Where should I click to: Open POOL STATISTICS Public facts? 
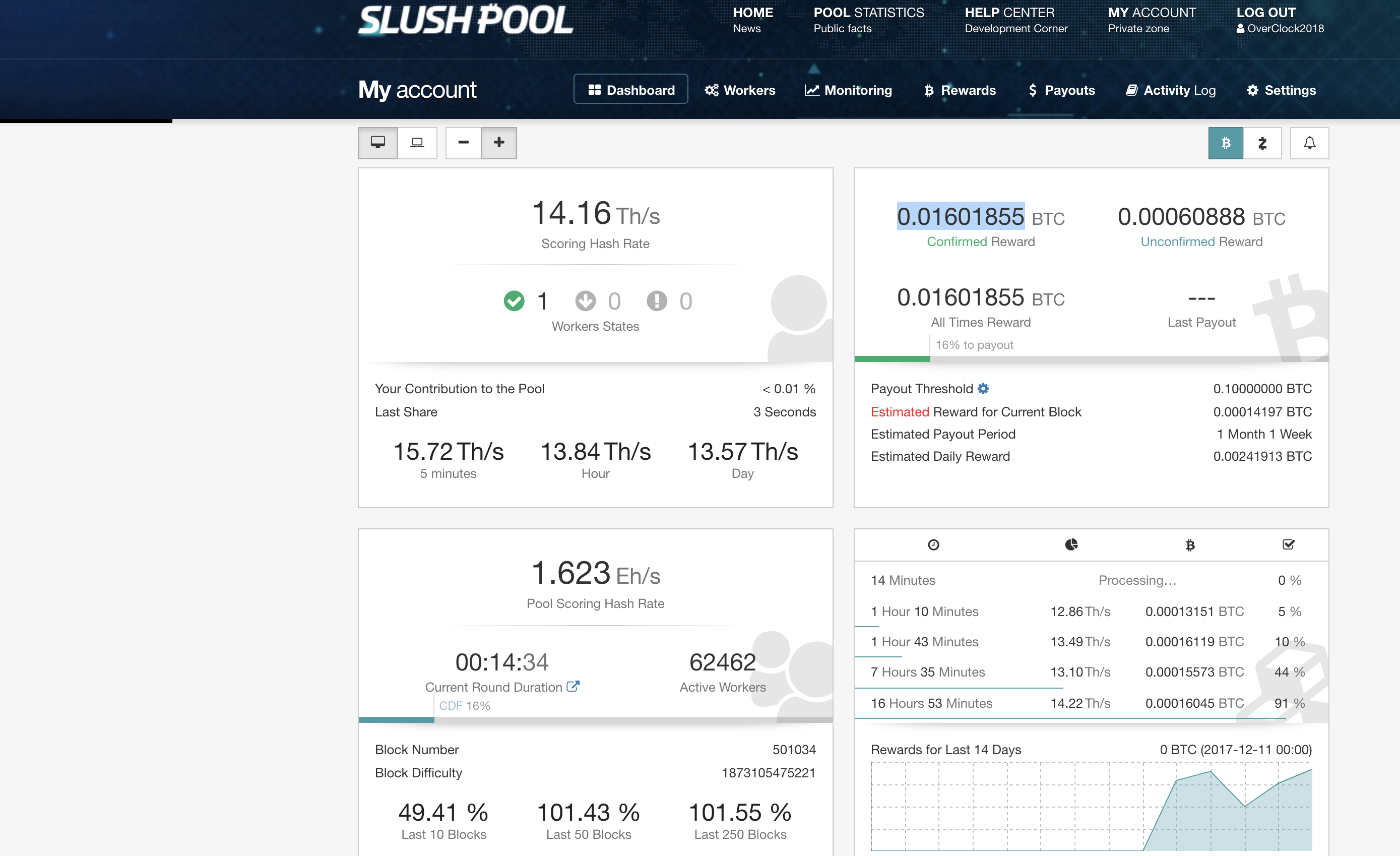868,20
